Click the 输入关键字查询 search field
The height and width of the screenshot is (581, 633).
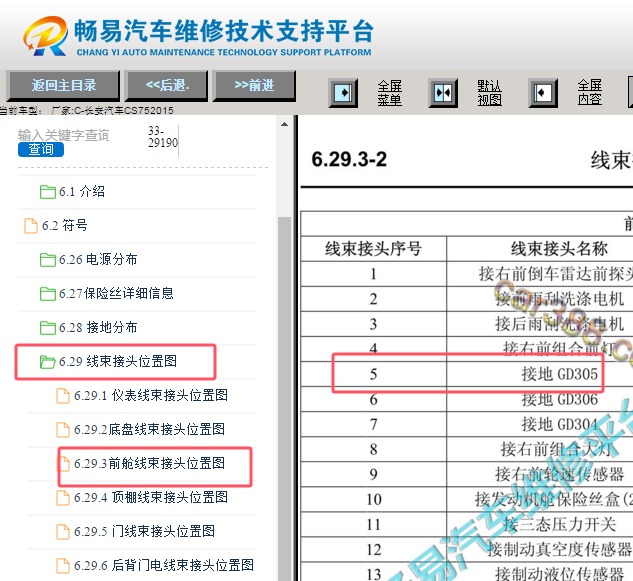pyautogui.click(x=63, y=135)
